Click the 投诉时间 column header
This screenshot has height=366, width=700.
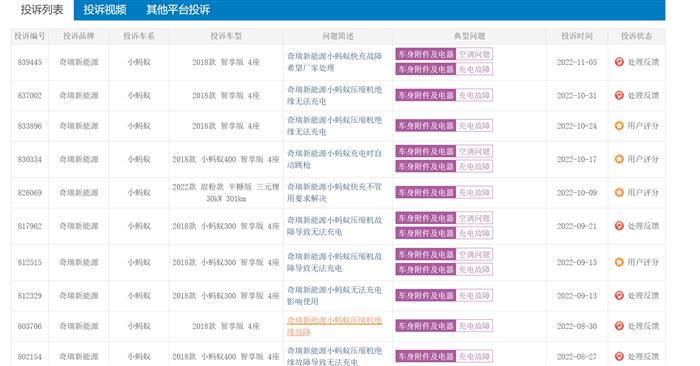(577, 36)
